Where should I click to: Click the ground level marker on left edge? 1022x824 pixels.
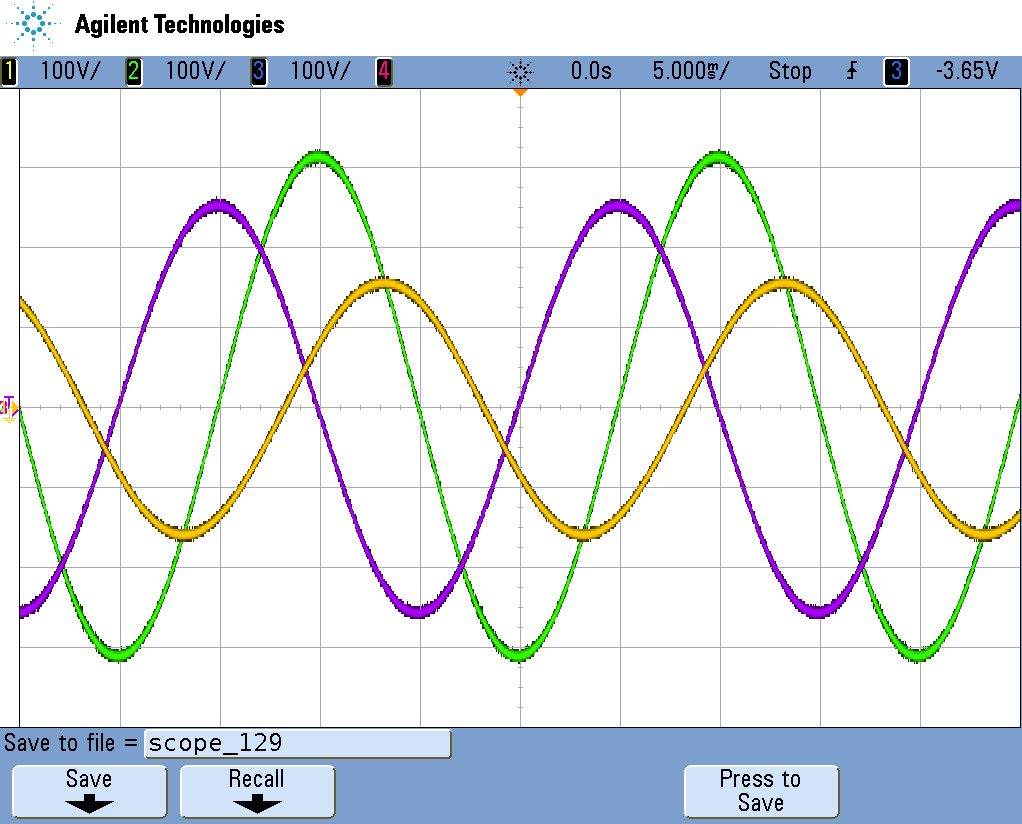point(9,407)
